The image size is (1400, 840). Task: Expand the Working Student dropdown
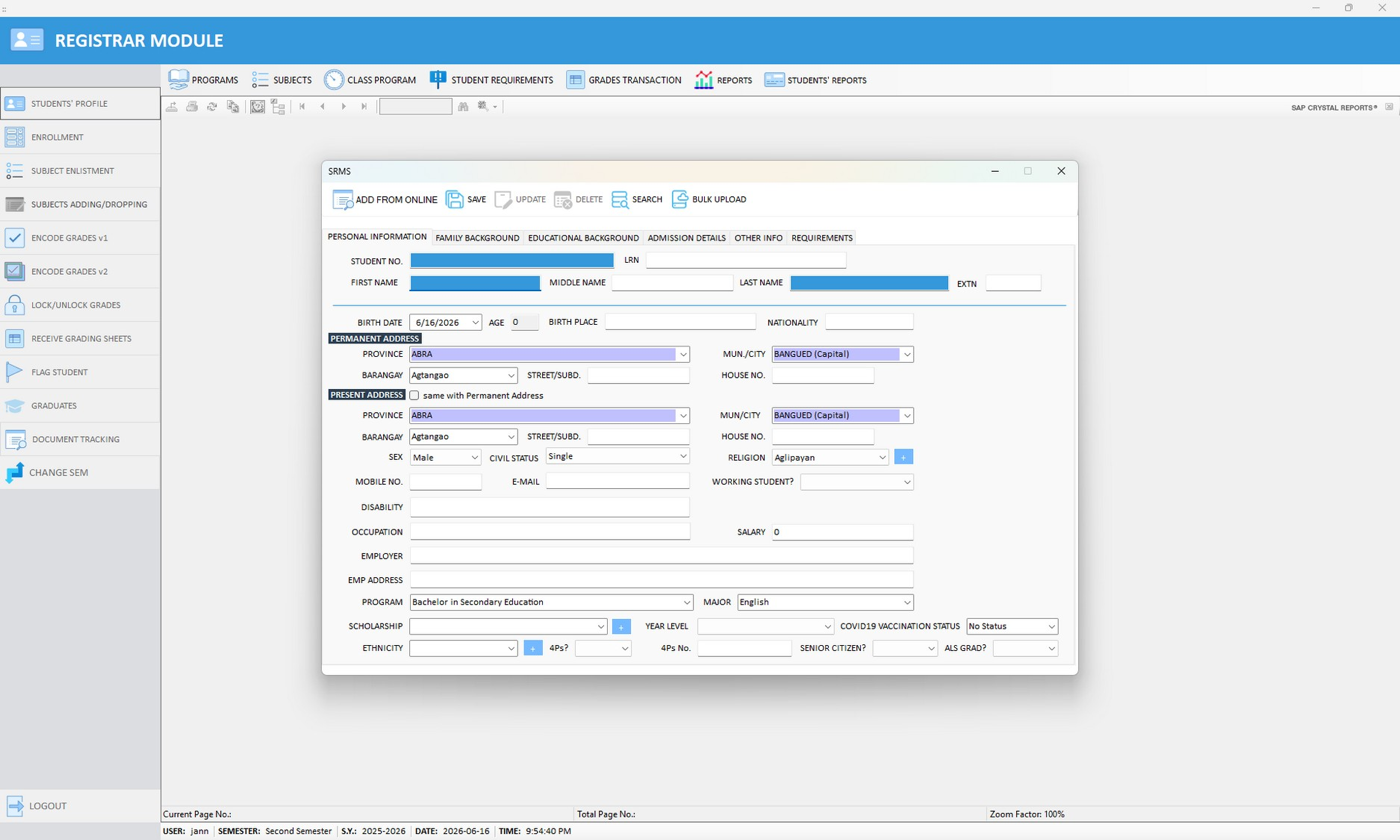tap(907, 482)
